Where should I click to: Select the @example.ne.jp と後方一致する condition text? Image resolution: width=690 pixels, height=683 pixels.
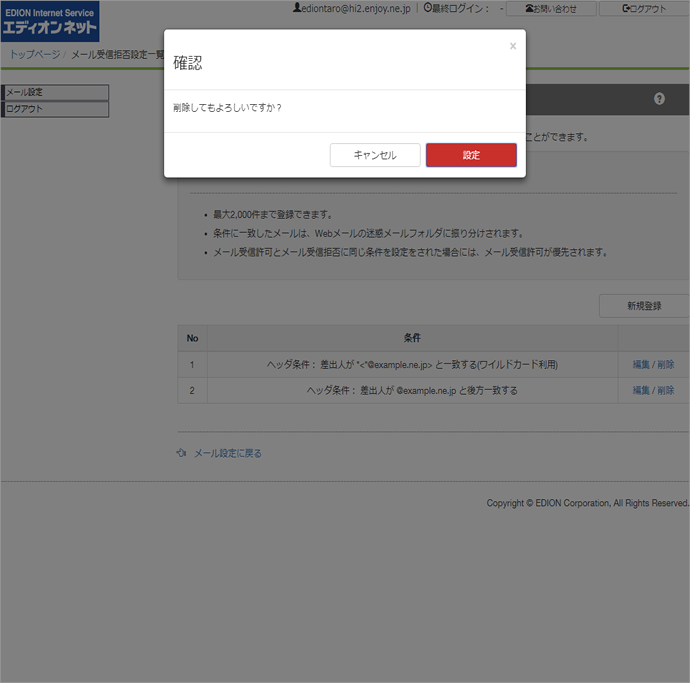(x=412, y=390)
